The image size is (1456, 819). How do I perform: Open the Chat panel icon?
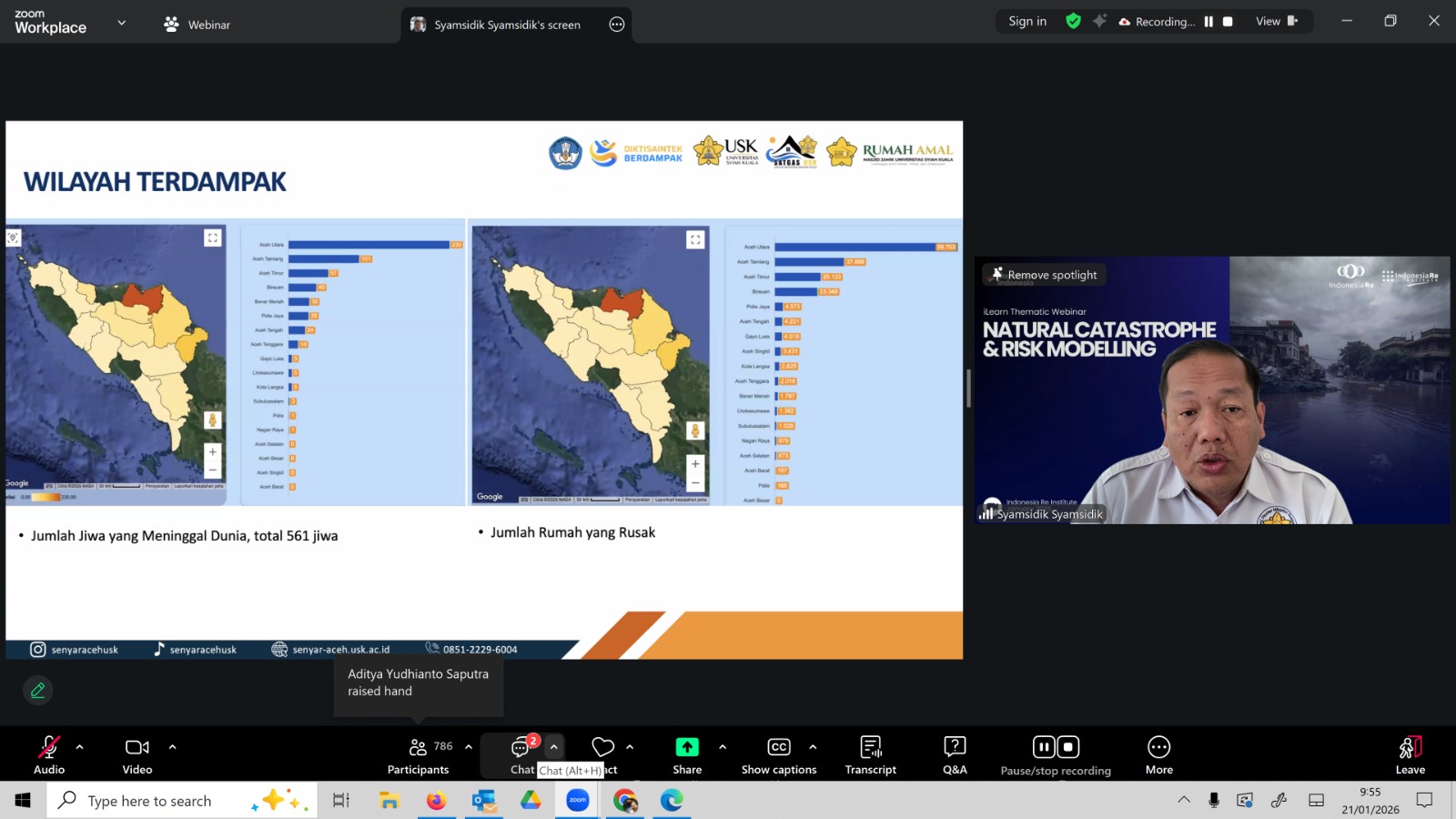tap(521, 749)
